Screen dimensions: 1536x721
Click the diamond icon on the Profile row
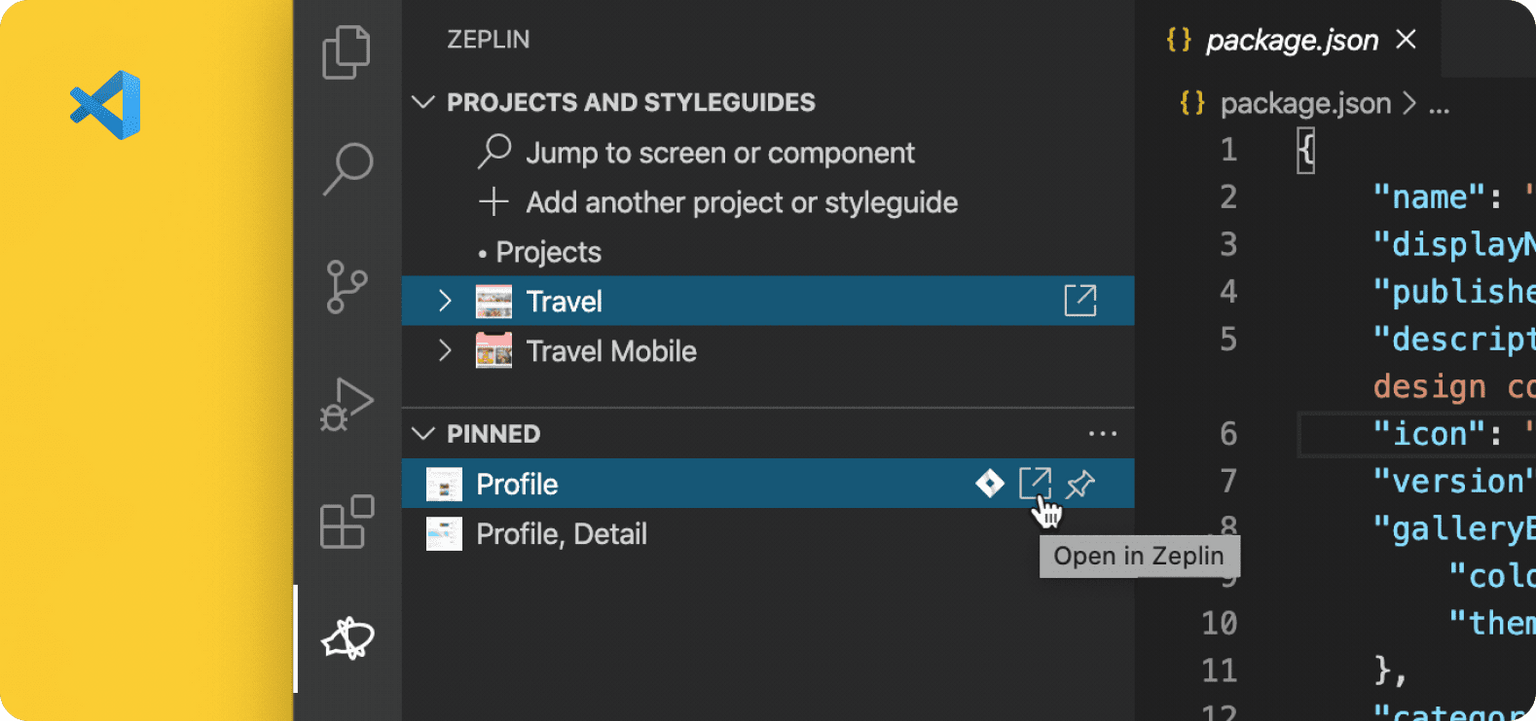[x=989, y=483]
